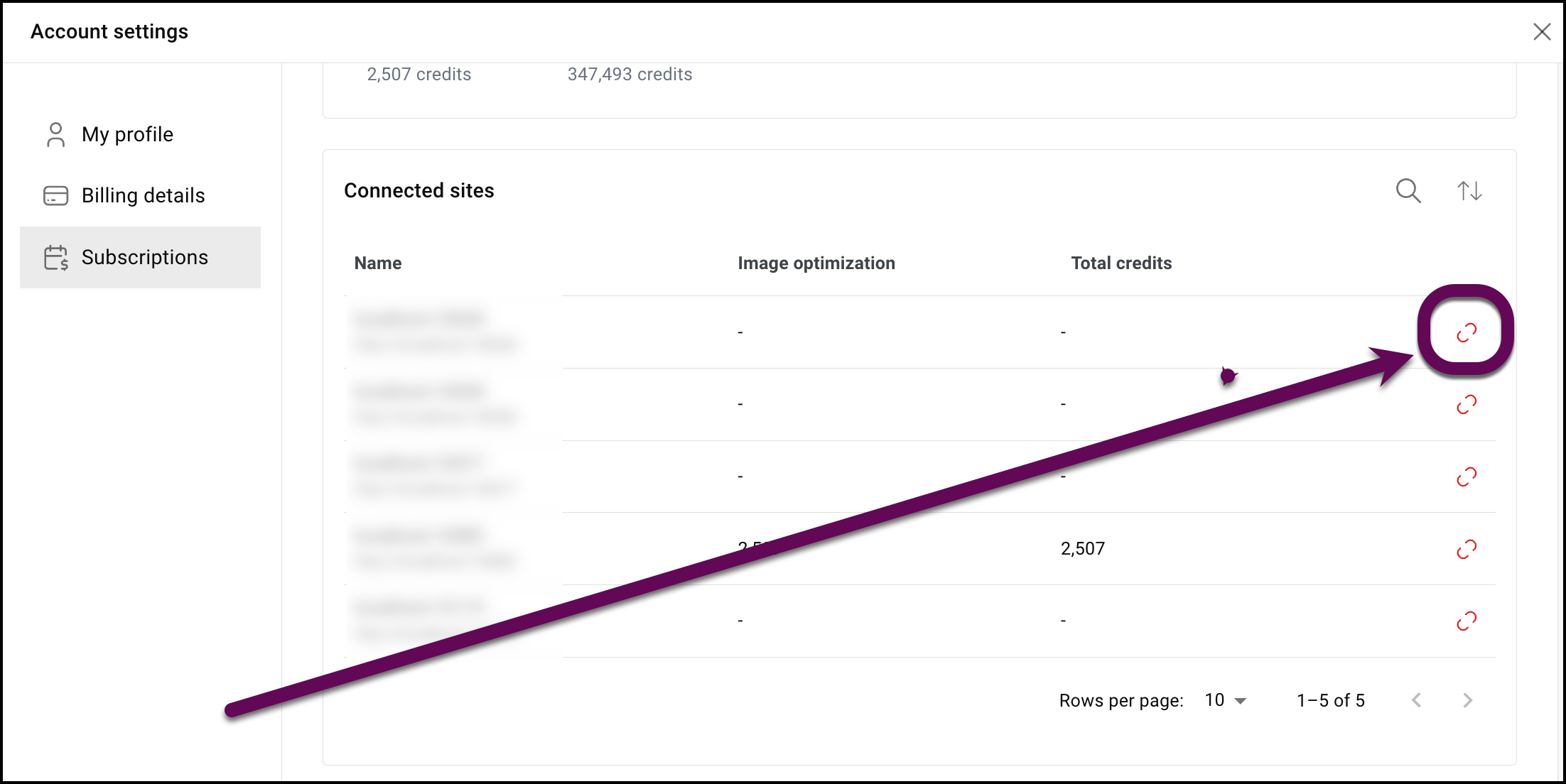
Task: Click the Subscriptions calendar icon
Action: pyautogui.click(x=55, y=258)
